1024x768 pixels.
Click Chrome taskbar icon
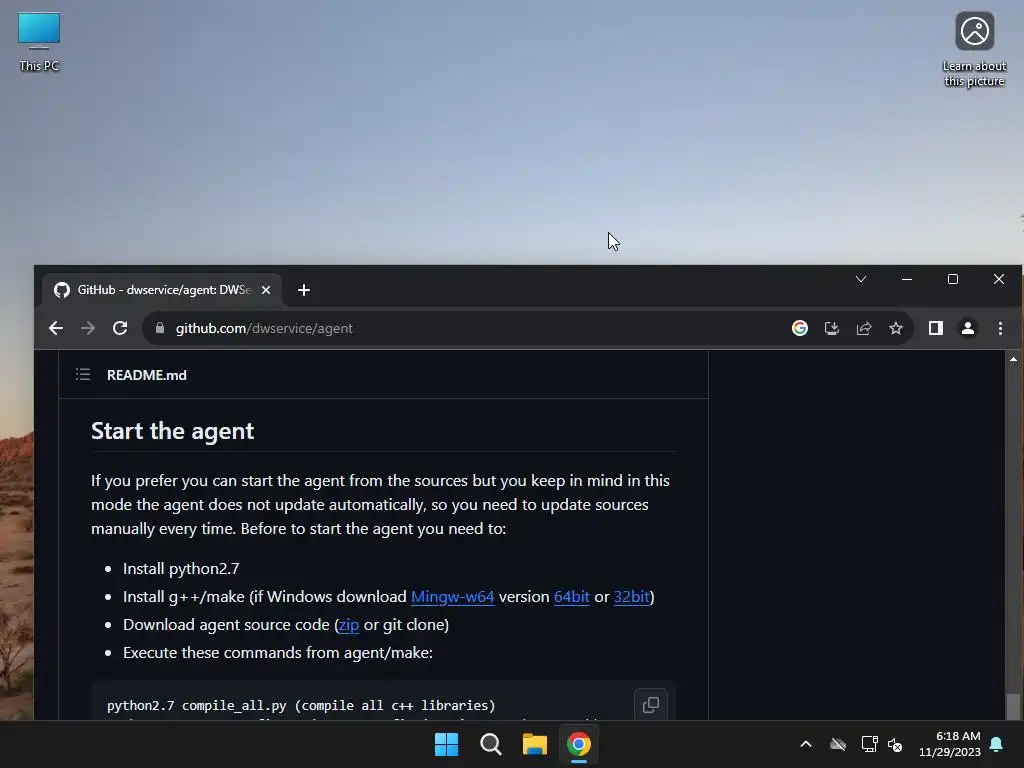(x=579, y=744)
